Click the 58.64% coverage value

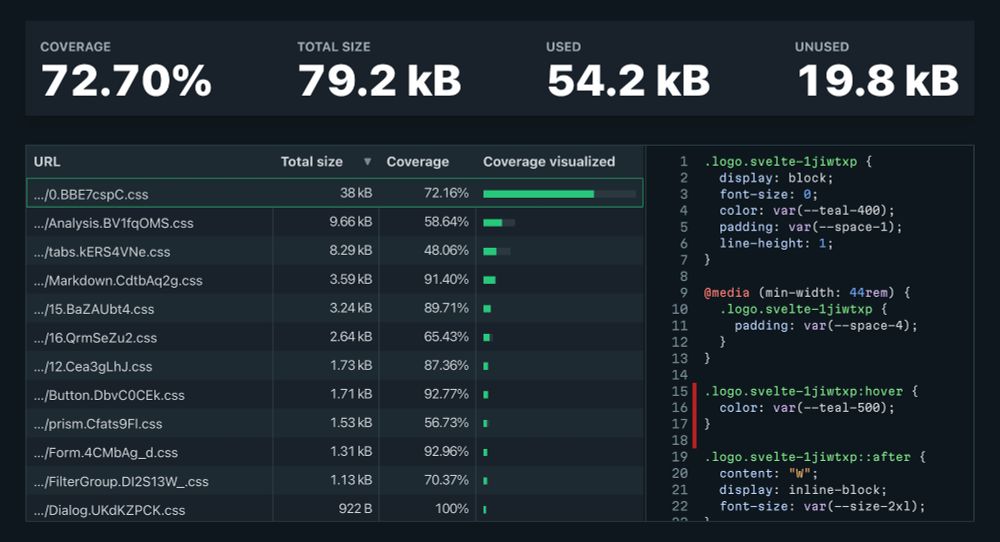coord(446,222)
